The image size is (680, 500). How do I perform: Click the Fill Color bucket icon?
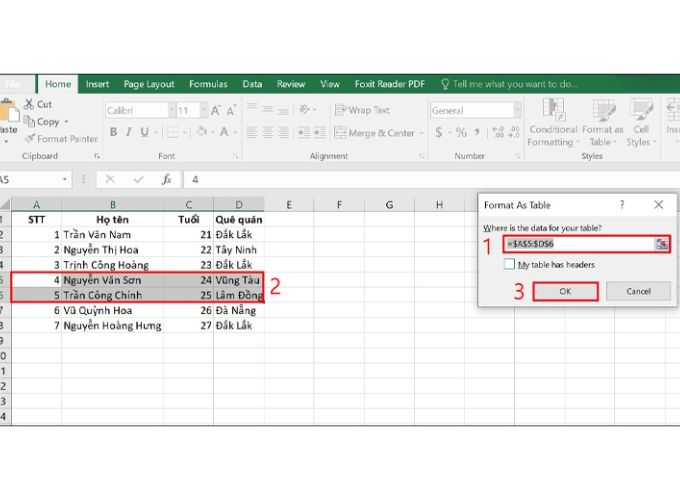(x=202, y=131)
